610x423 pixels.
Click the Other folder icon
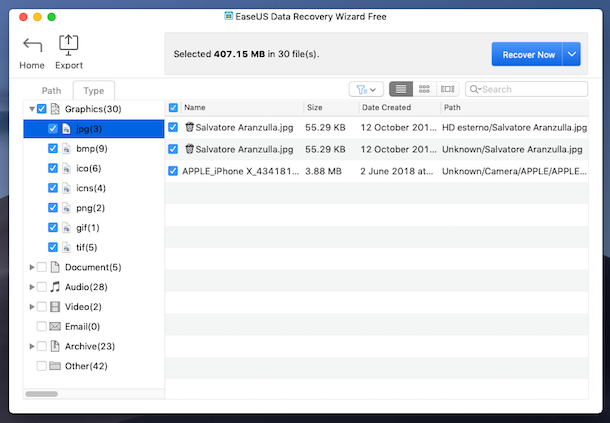point(55,366)
